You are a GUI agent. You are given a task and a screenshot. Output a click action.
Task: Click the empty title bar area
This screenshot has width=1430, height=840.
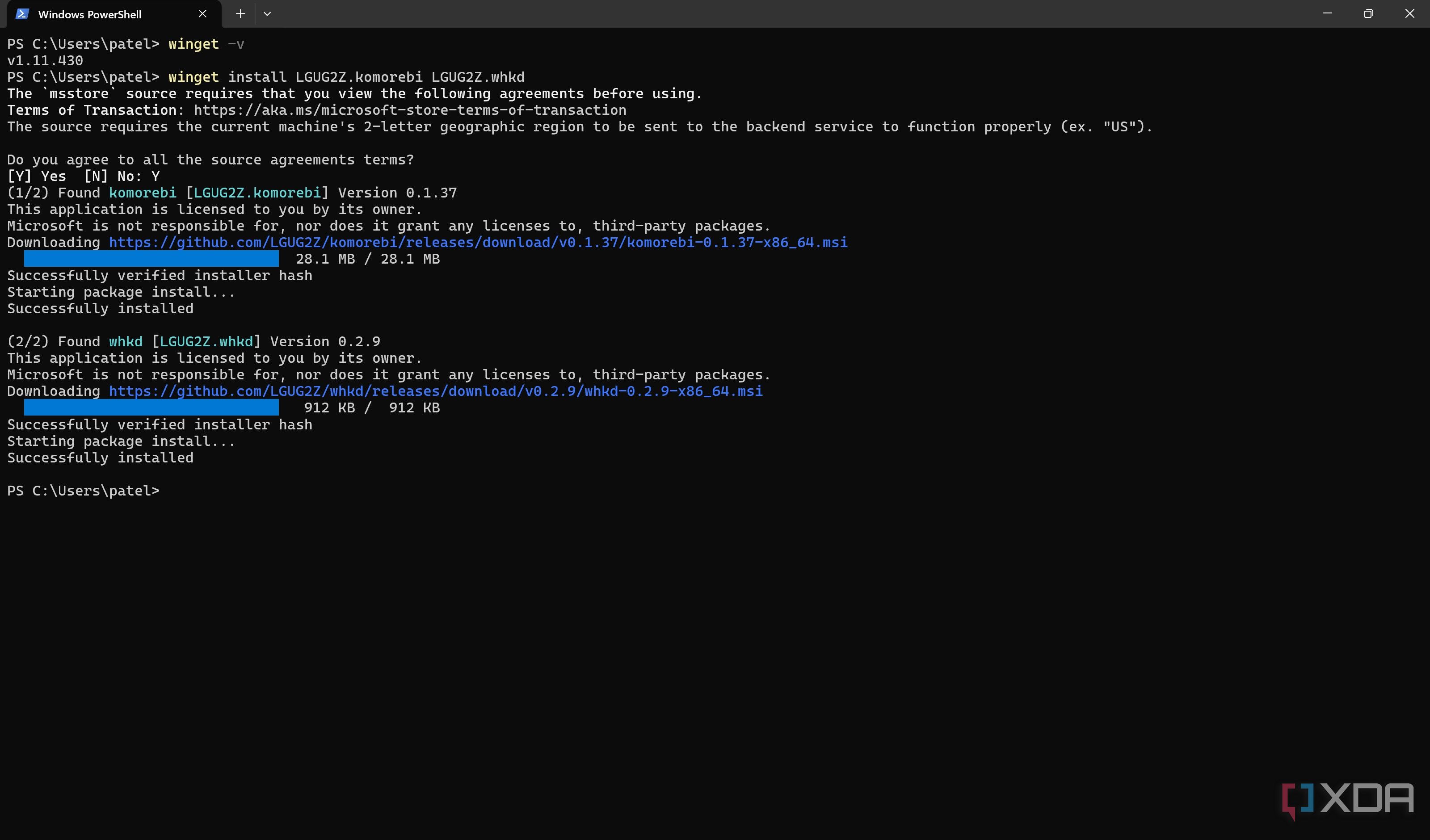coord(795,13)
